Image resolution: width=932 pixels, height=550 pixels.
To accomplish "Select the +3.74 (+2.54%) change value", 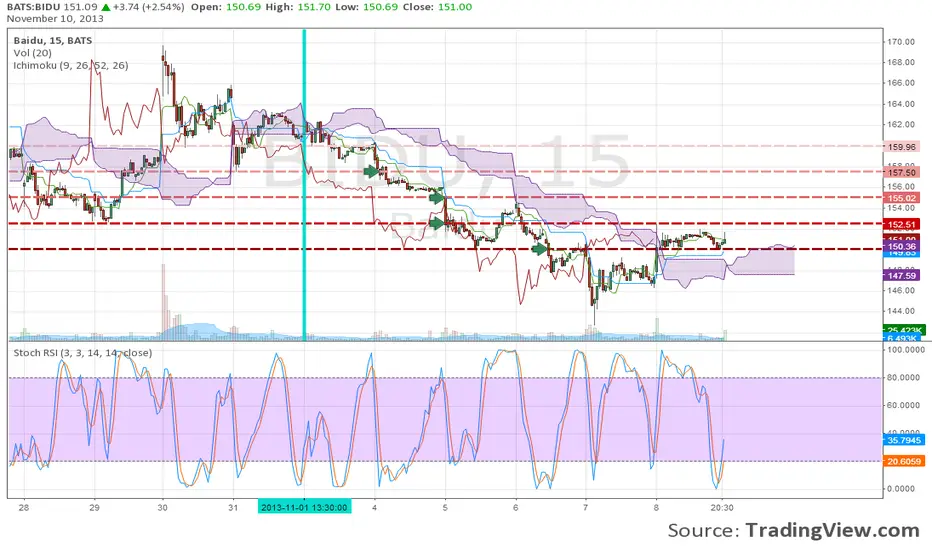I will pos(148,7).
